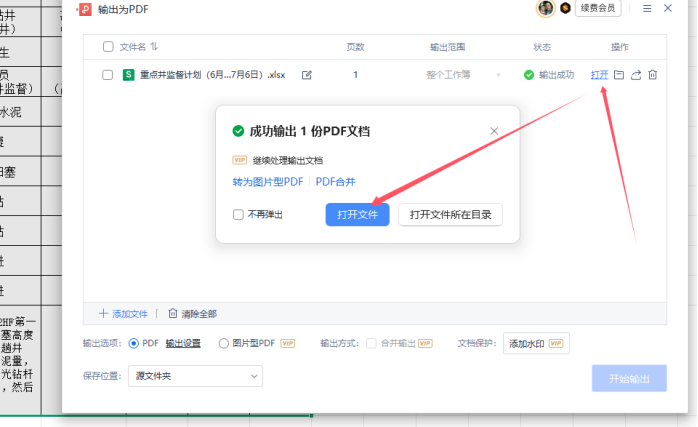Delete the file with the trash icon

(652, 75)
